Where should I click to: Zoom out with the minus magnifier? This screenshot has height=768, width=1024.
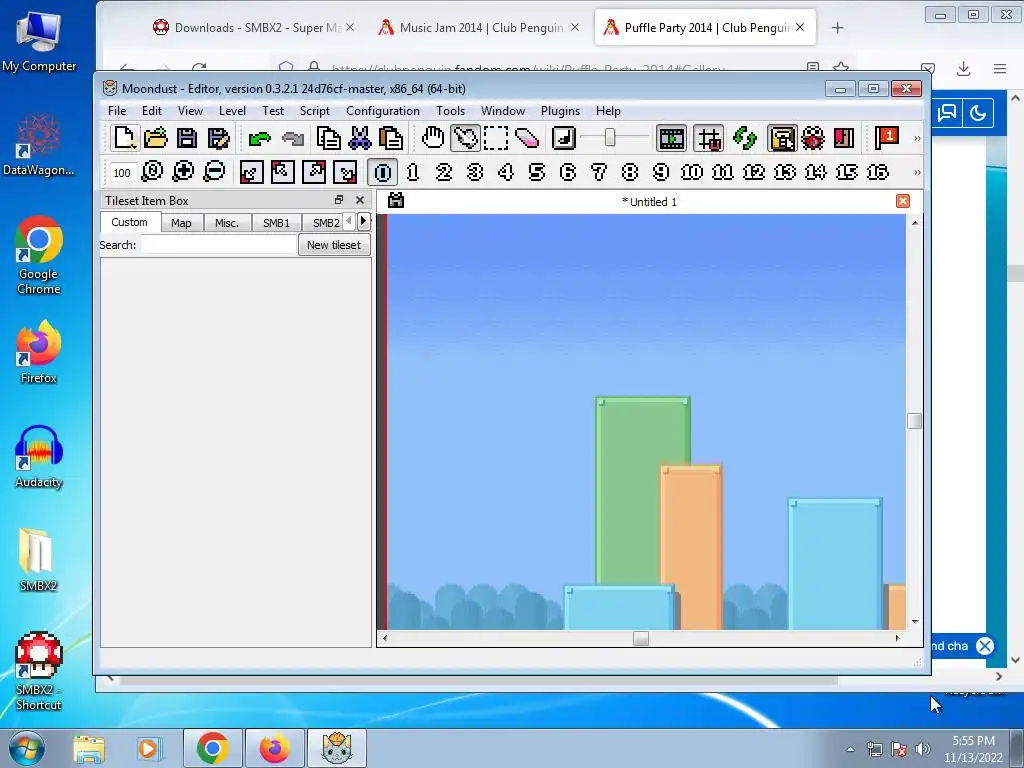pyautogui.click(x=215, y=172)
